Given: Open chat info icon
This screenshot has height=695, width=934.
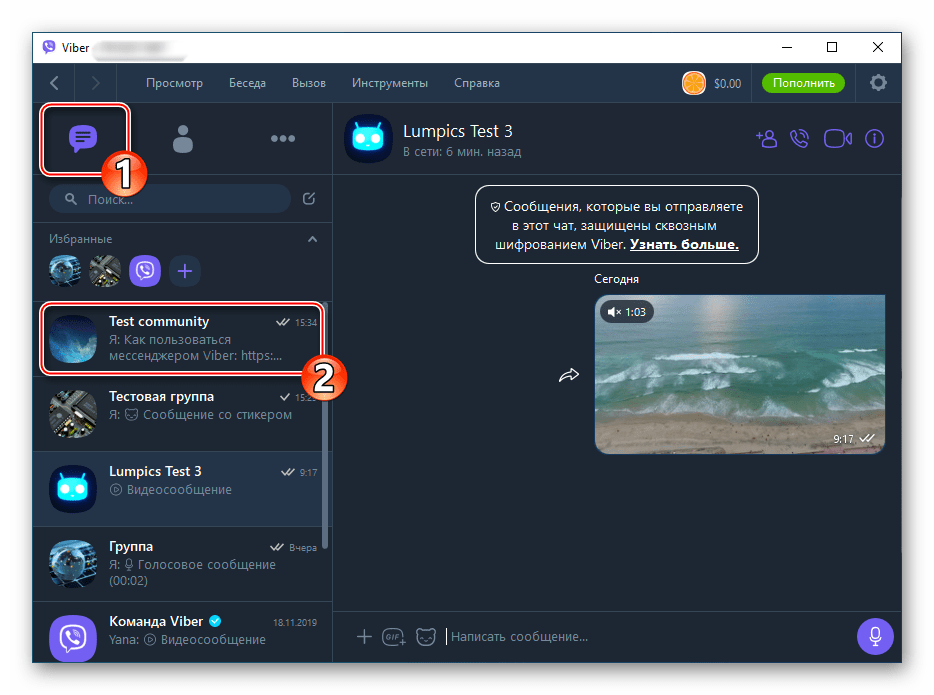Looking at the screenshot, I should tap(874, 139).
